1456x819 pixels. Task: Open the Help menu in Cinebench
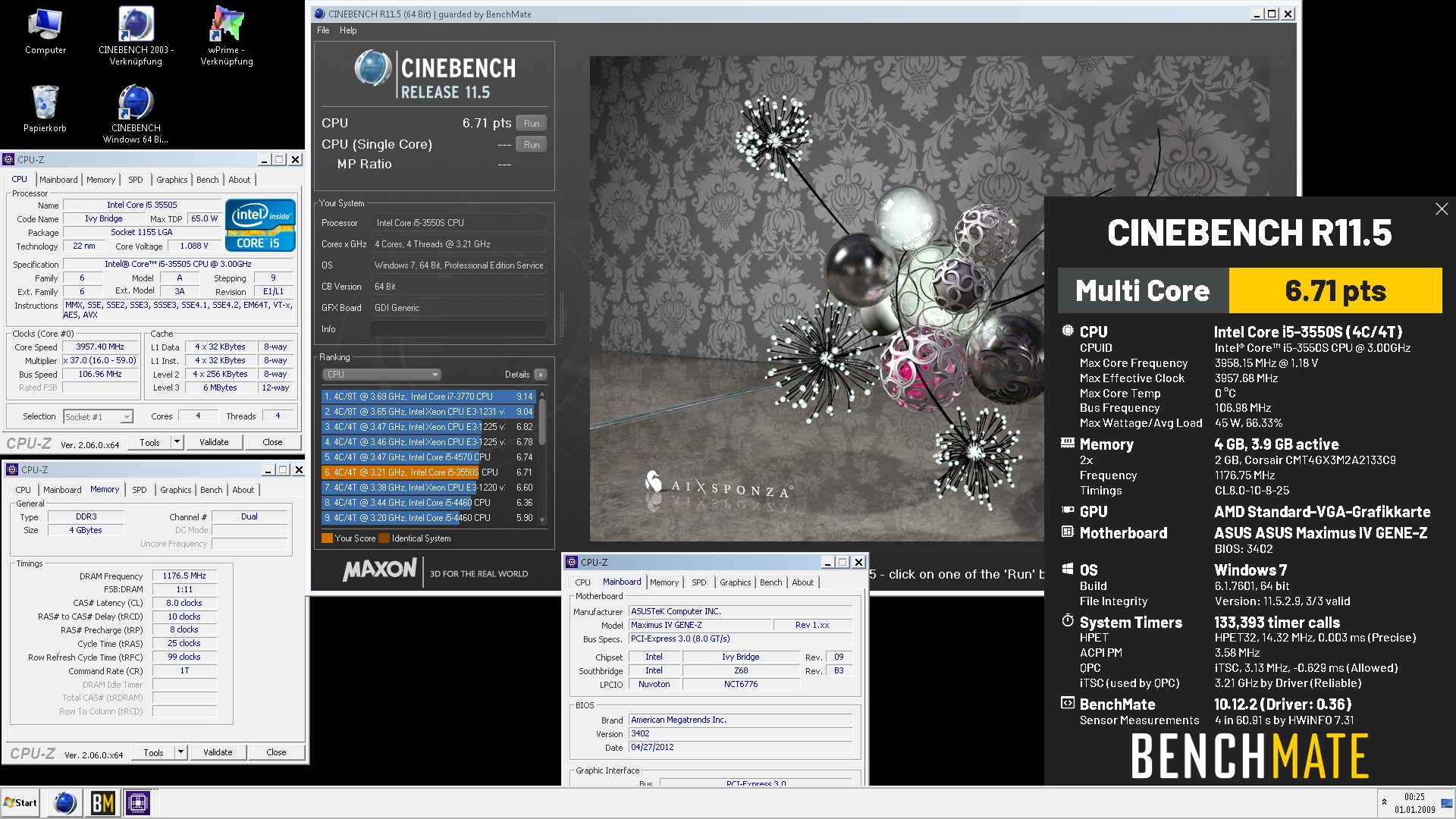tap(348, 30)
